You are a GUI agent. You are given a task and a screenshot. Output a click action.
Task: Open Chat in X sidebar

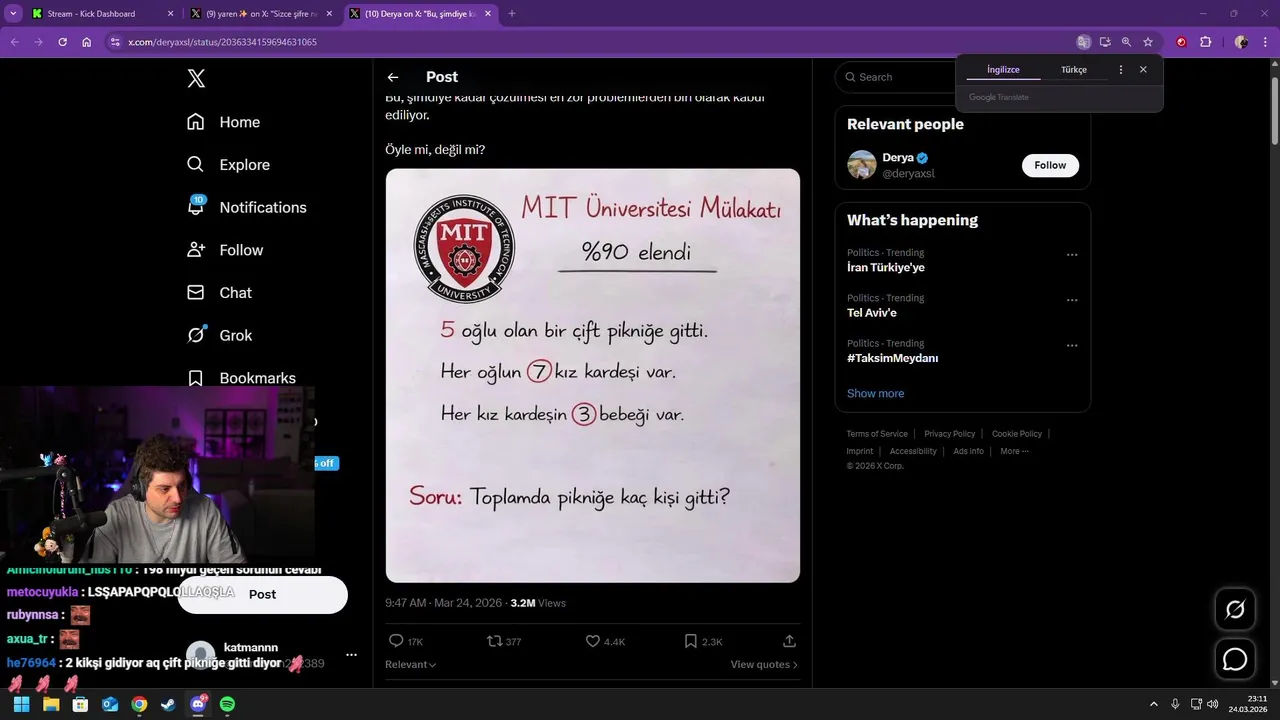pos(219,293)
